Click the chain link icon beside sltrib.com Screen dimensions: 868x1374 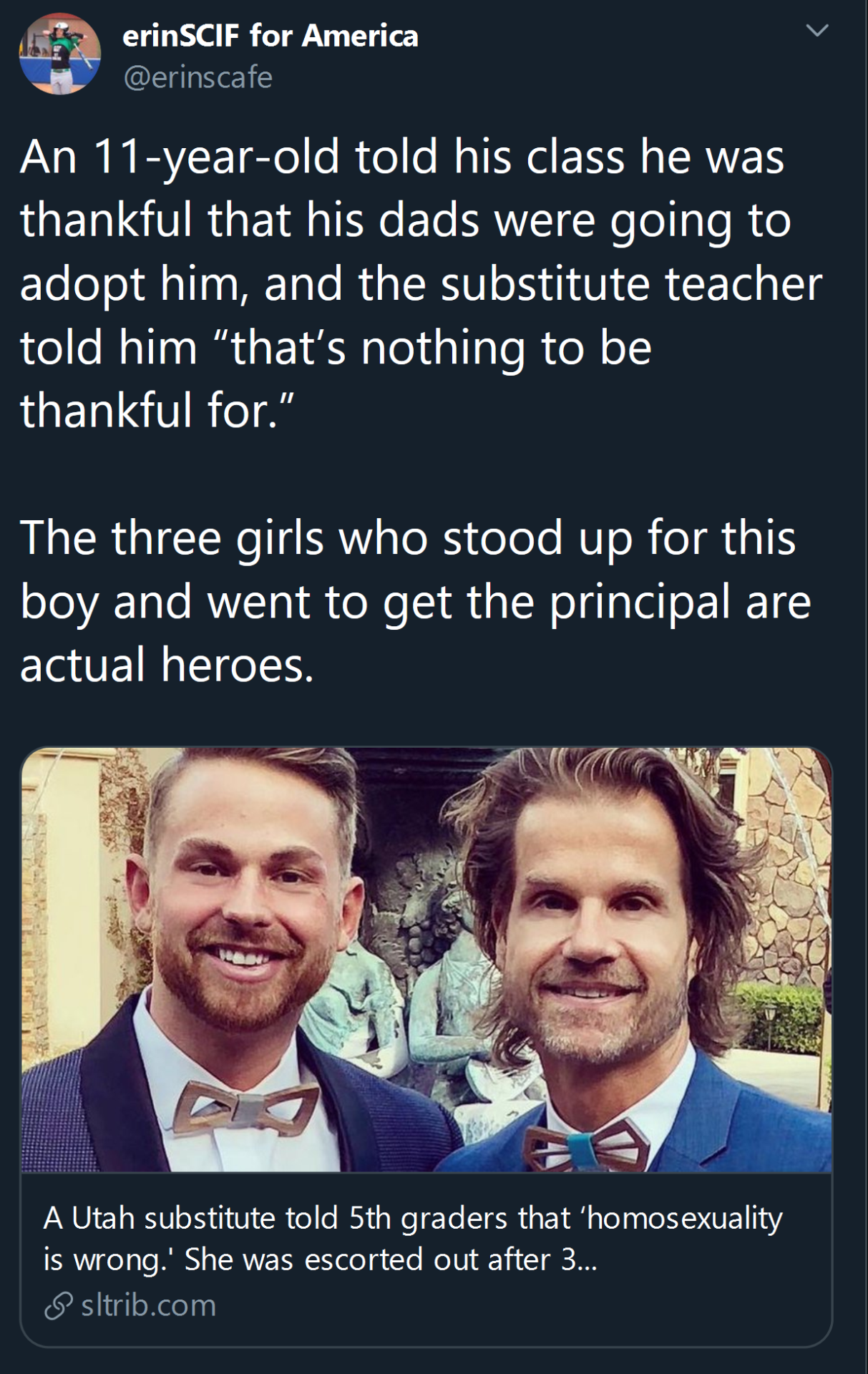58,1305
